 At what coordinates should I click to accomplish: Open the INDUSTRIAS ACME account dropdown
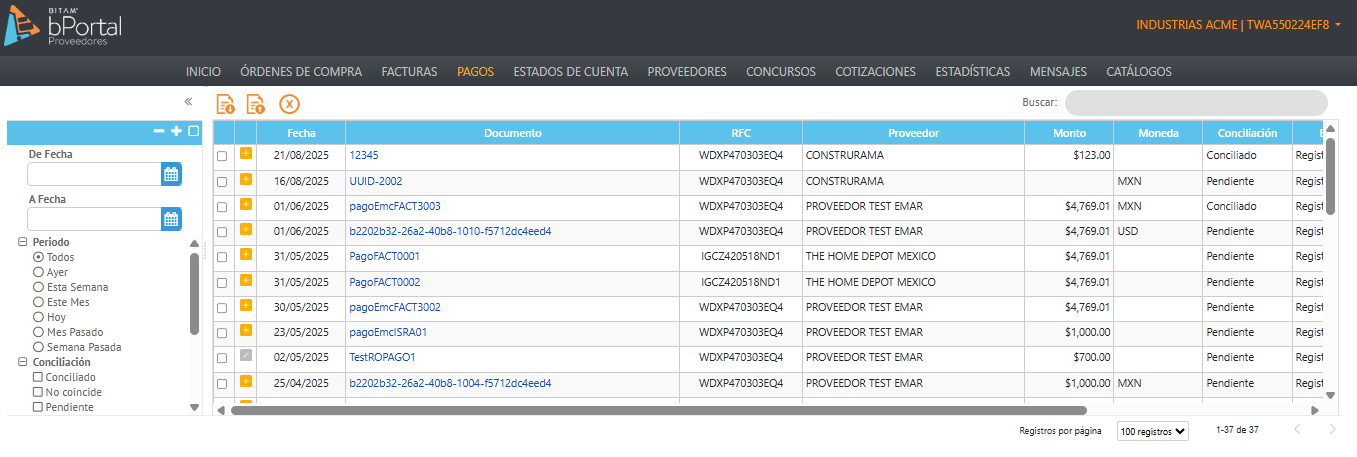pyautogui.click(x=1238, y=24)
